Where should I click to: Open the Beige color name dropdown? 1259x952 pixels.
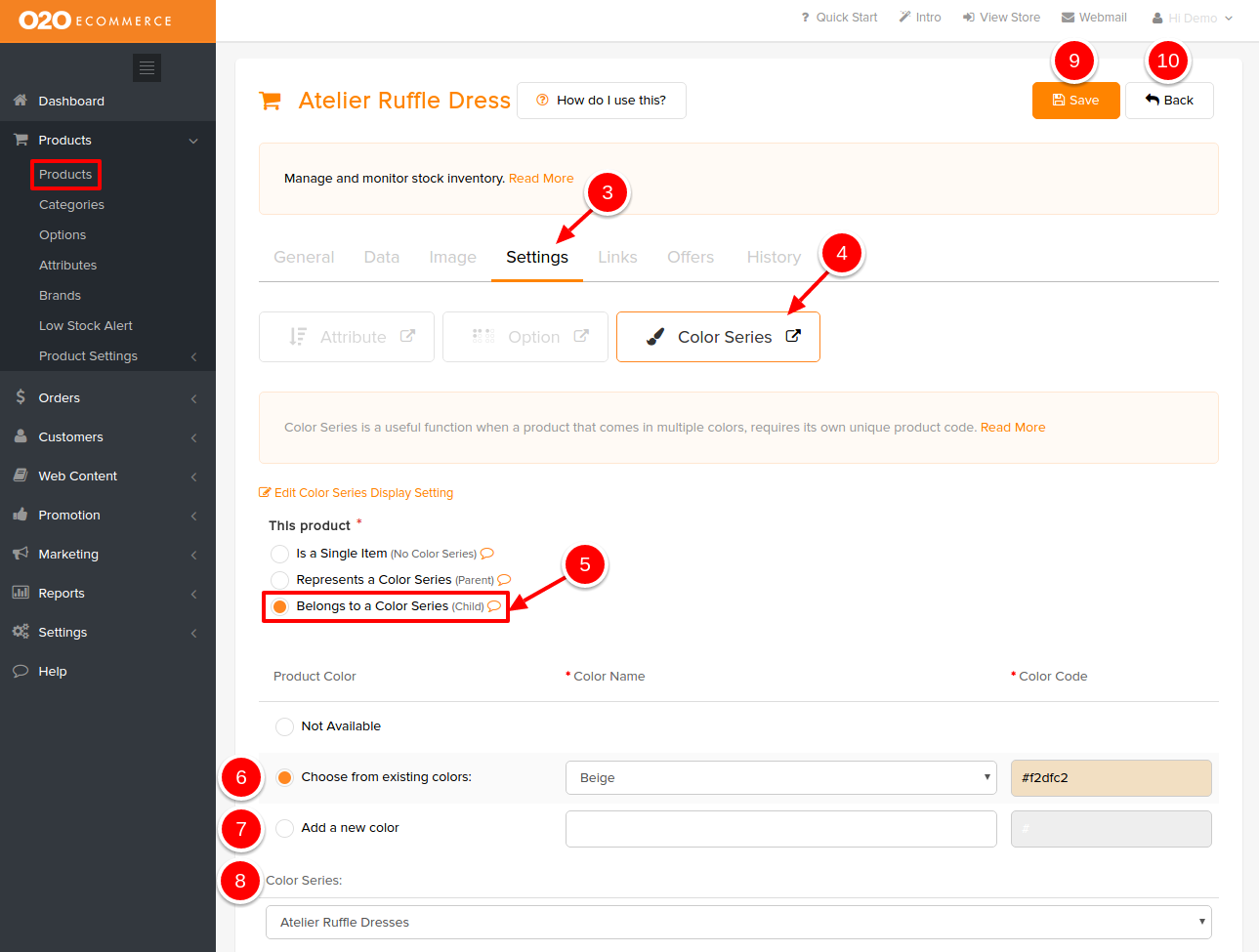780,778
